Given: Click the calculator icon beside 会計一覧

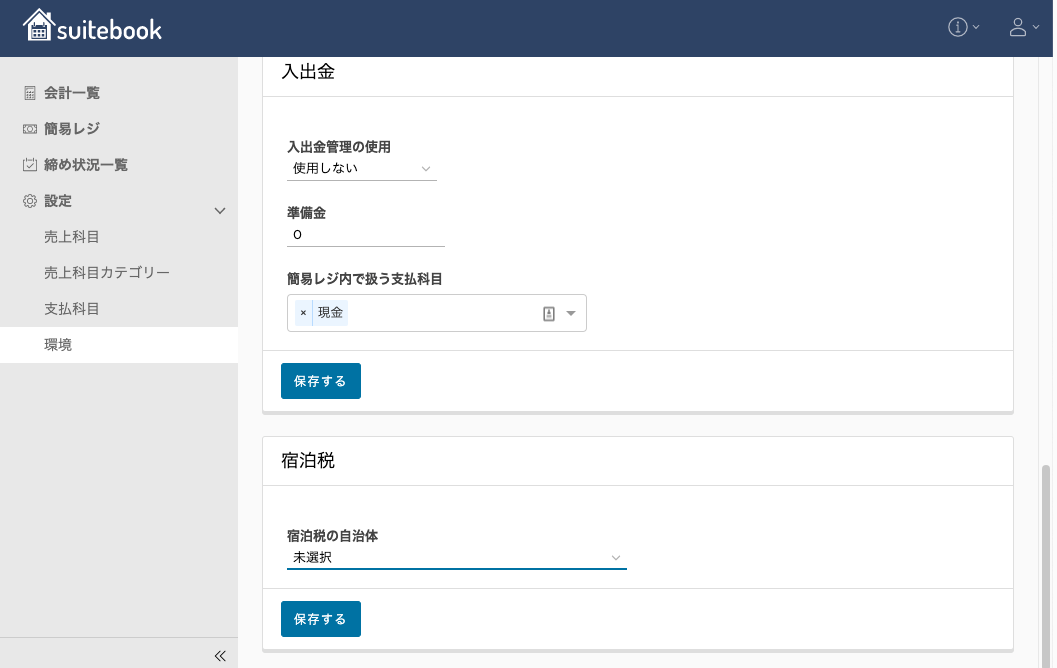Looking at the screenshot, I should [x=30, y=93].
